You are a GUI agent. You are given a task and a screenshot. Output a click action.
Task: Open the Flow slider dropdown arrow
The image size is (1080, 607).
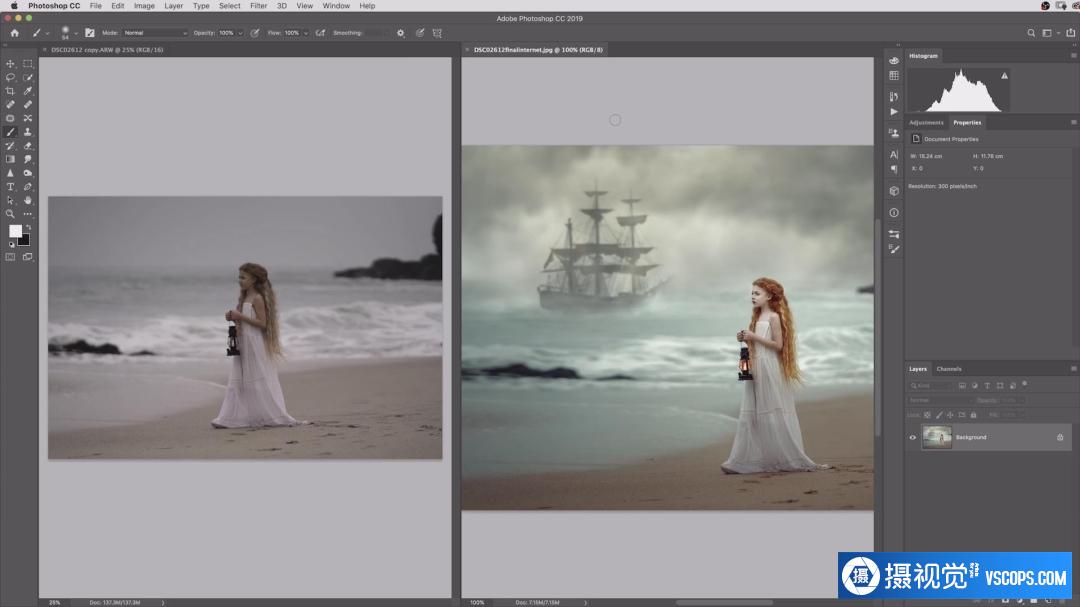305,33
